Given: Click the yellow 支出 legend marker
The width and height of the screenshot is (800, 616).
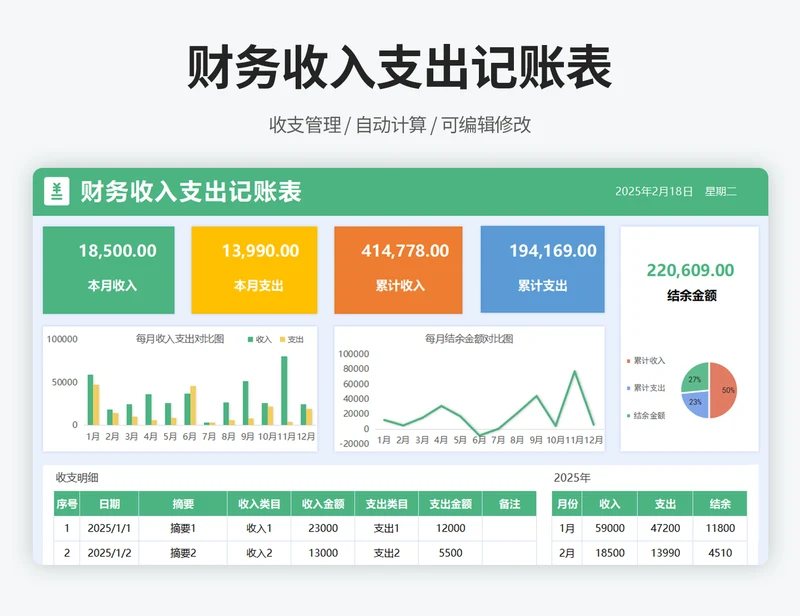Looking at the screenshot, I should click(283, 339).
